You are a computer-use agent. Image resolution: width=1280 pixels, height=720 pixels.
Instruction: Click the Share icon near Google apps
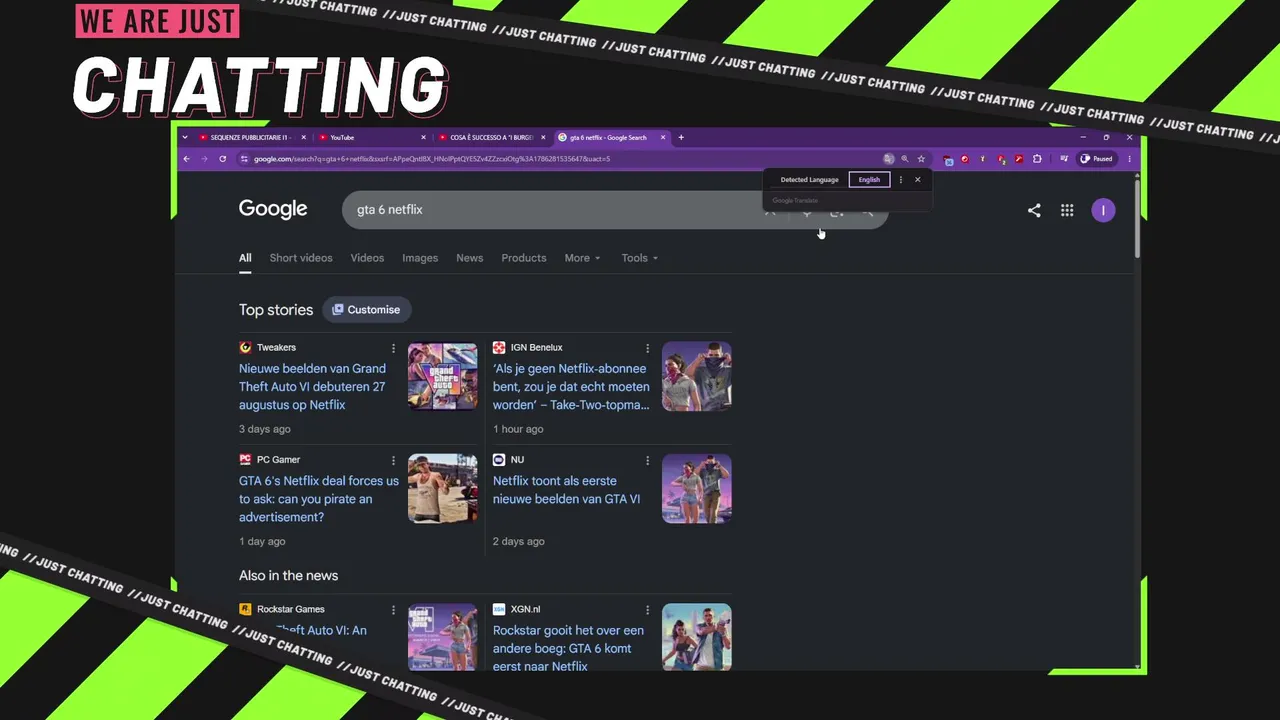pyautogui.click(x=1034, y=210)
